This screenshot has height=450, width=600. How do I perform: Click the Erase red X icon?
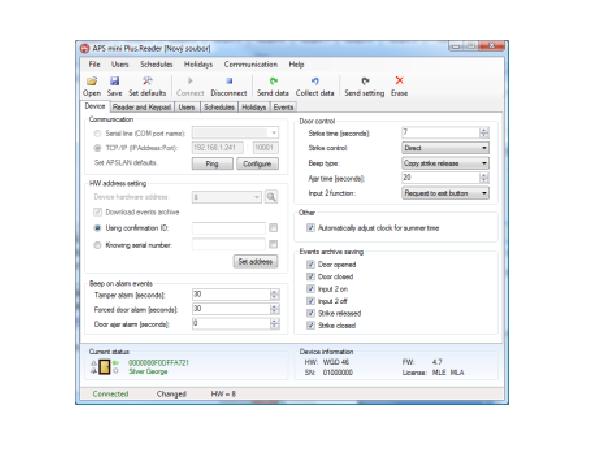click(399, 81)
